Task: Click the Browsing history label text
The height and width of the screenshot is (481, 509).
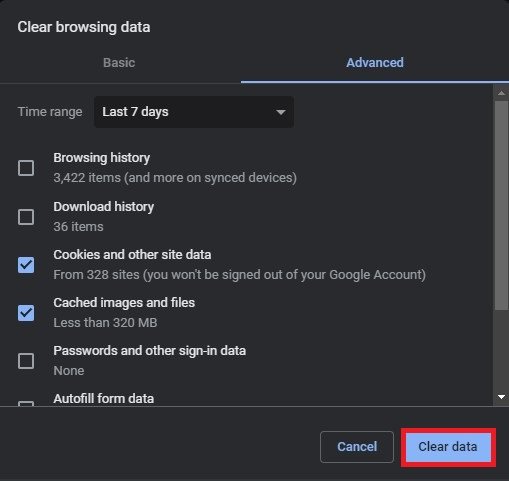Action: point(102,158)
